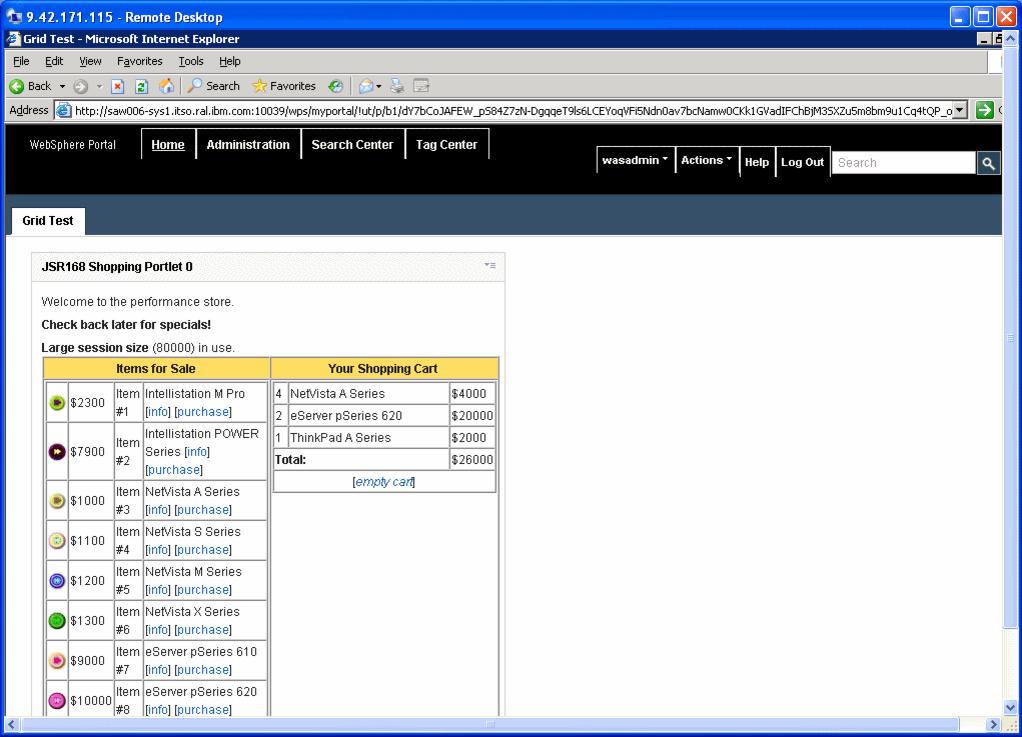This screenshot has width=1022, height=737.
Task: Click the icon for NetVista A Series
Action: coord(57,500)
